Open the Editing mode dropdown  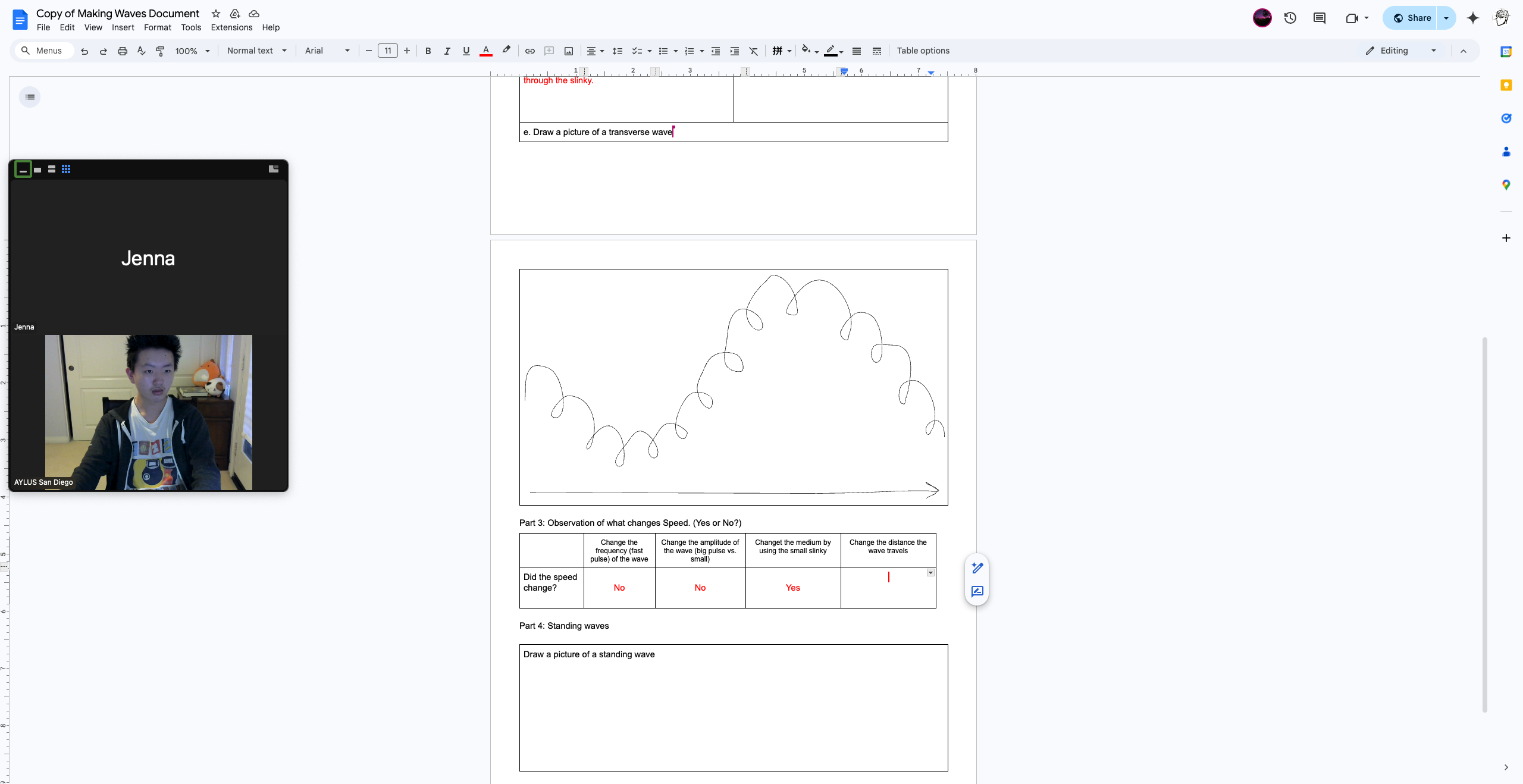click(x=1401, y=51)
